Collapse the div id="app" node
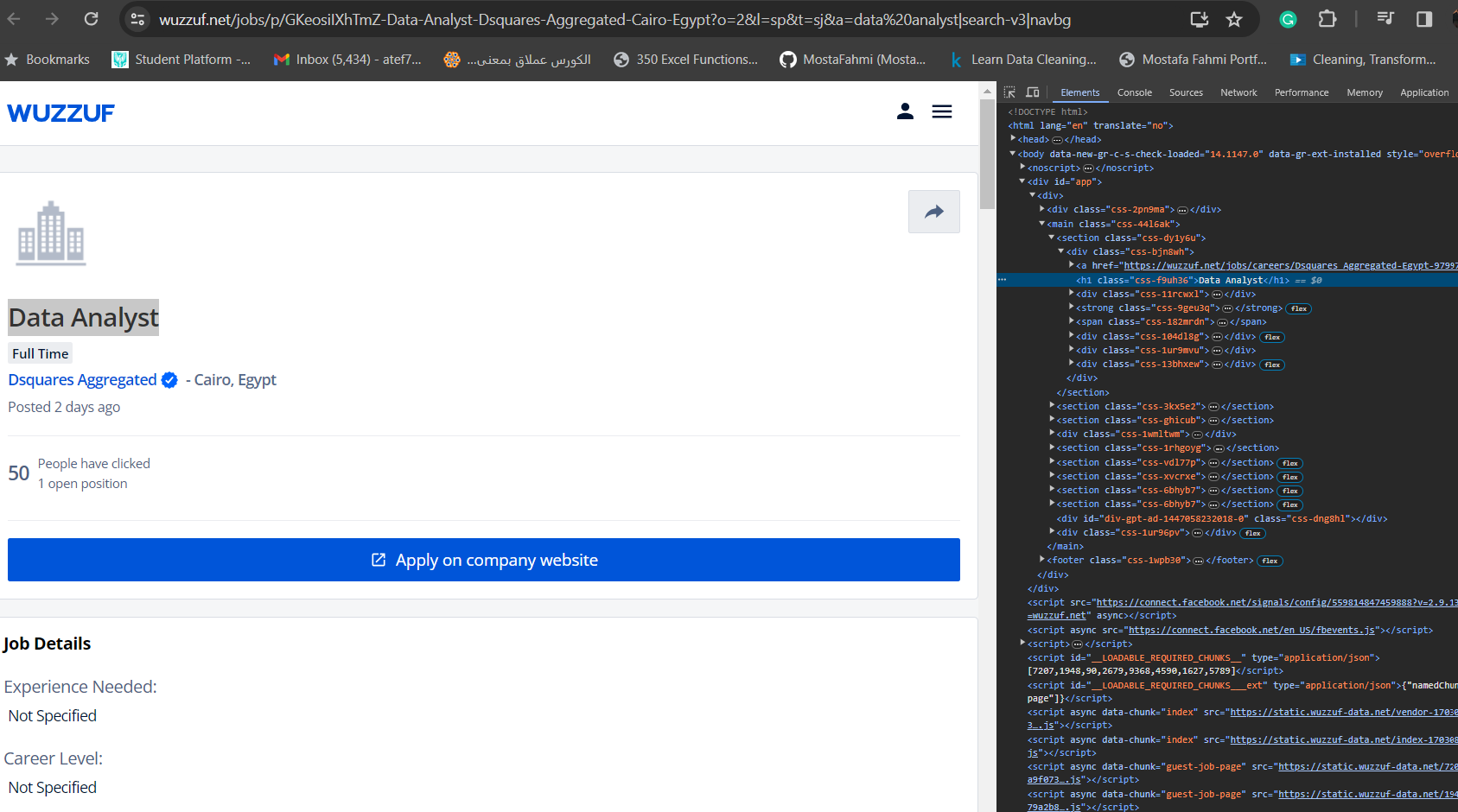 [x=1022, y=181]
